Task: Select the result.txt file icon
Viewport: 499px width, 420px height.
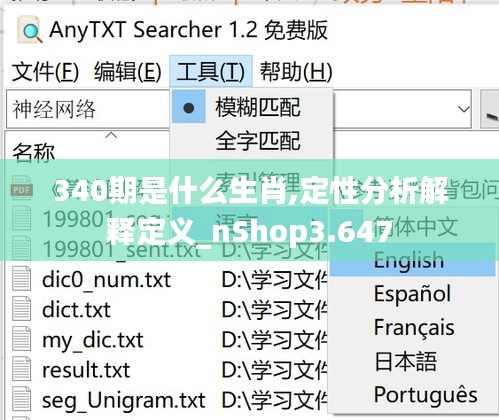Action: (22, 370)
